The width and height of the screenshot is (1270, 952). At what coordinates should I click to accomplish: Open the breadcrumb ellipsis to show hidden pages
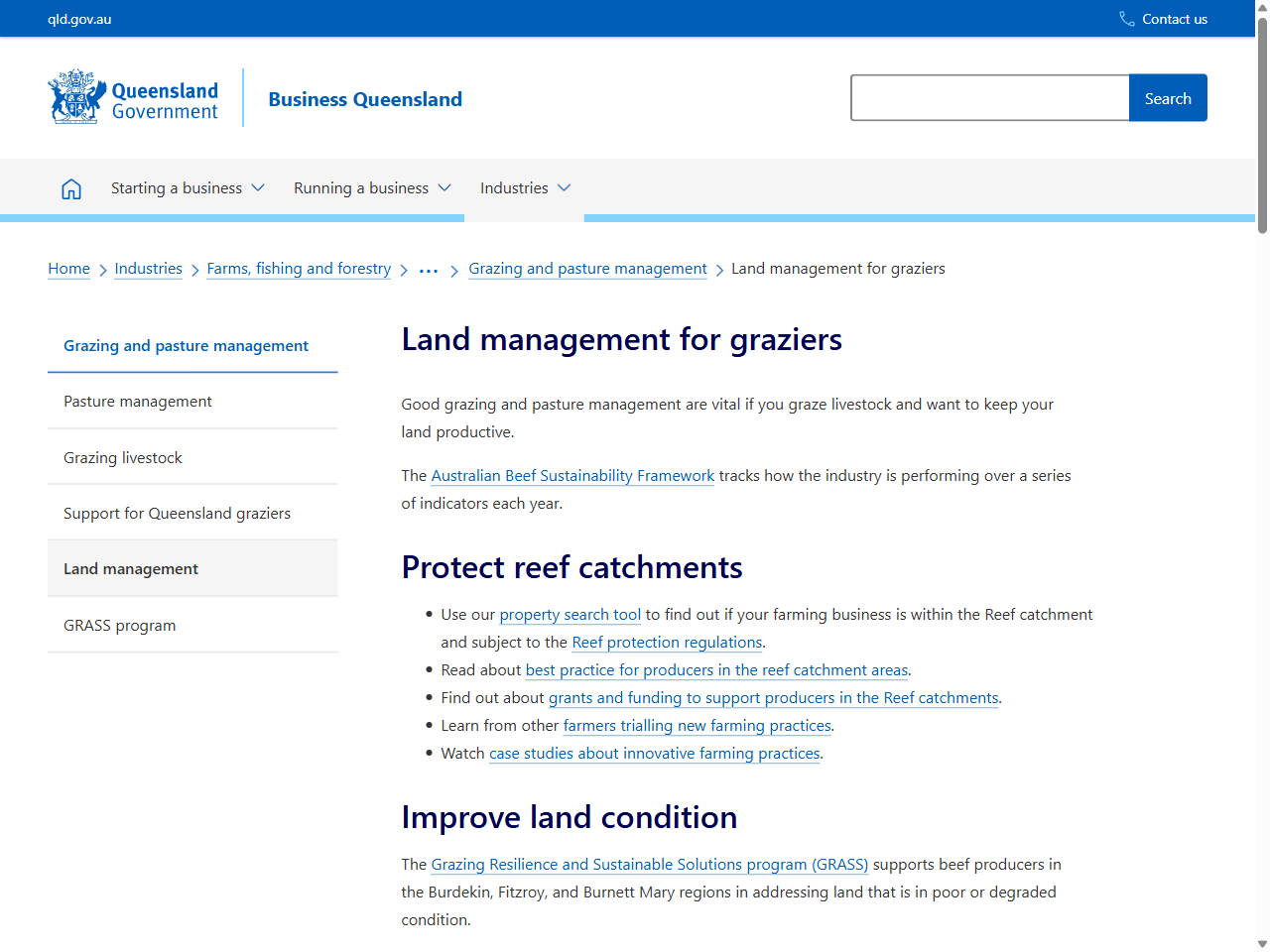click(428, 269)
